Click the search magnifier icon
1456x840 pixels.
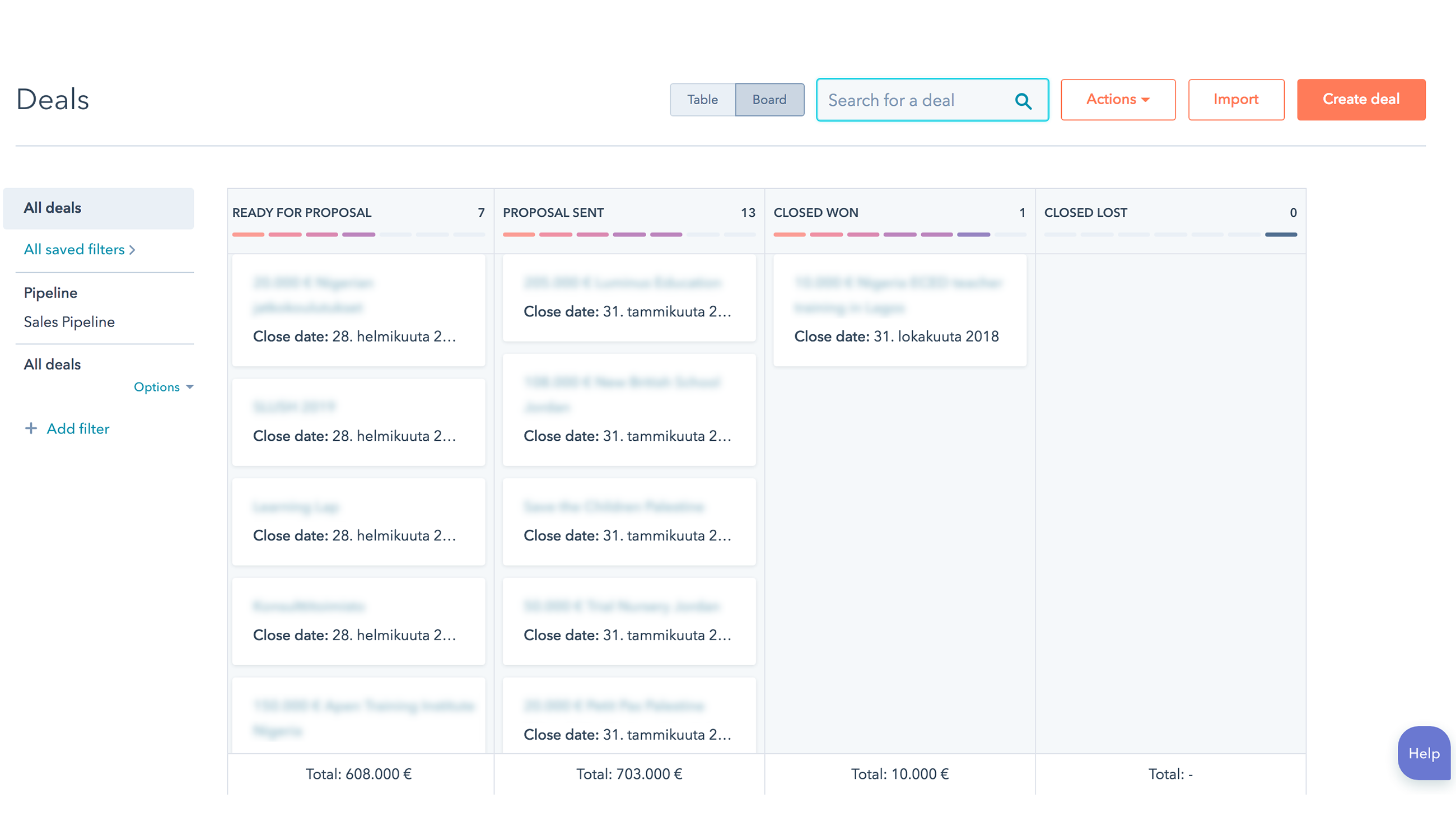tap(1024, 99)
